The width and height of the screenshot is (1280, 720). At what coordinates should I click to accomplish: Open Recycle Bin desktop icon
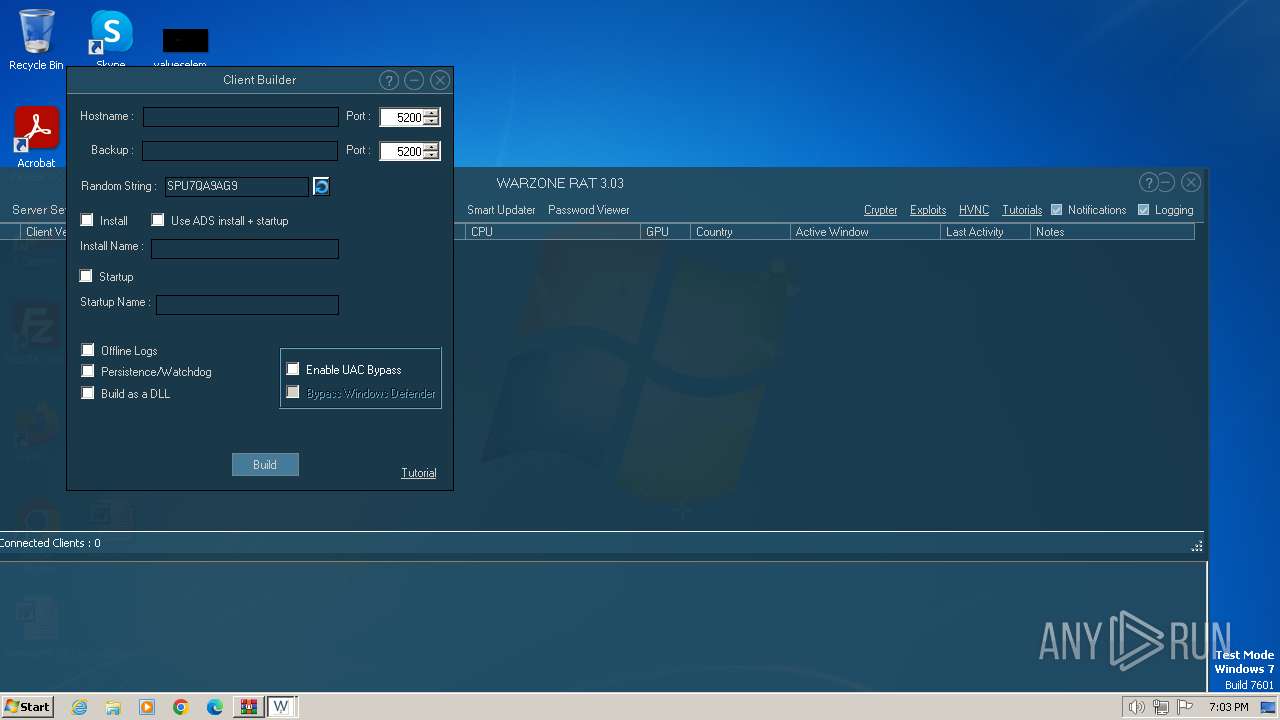[x=36, y=40]
